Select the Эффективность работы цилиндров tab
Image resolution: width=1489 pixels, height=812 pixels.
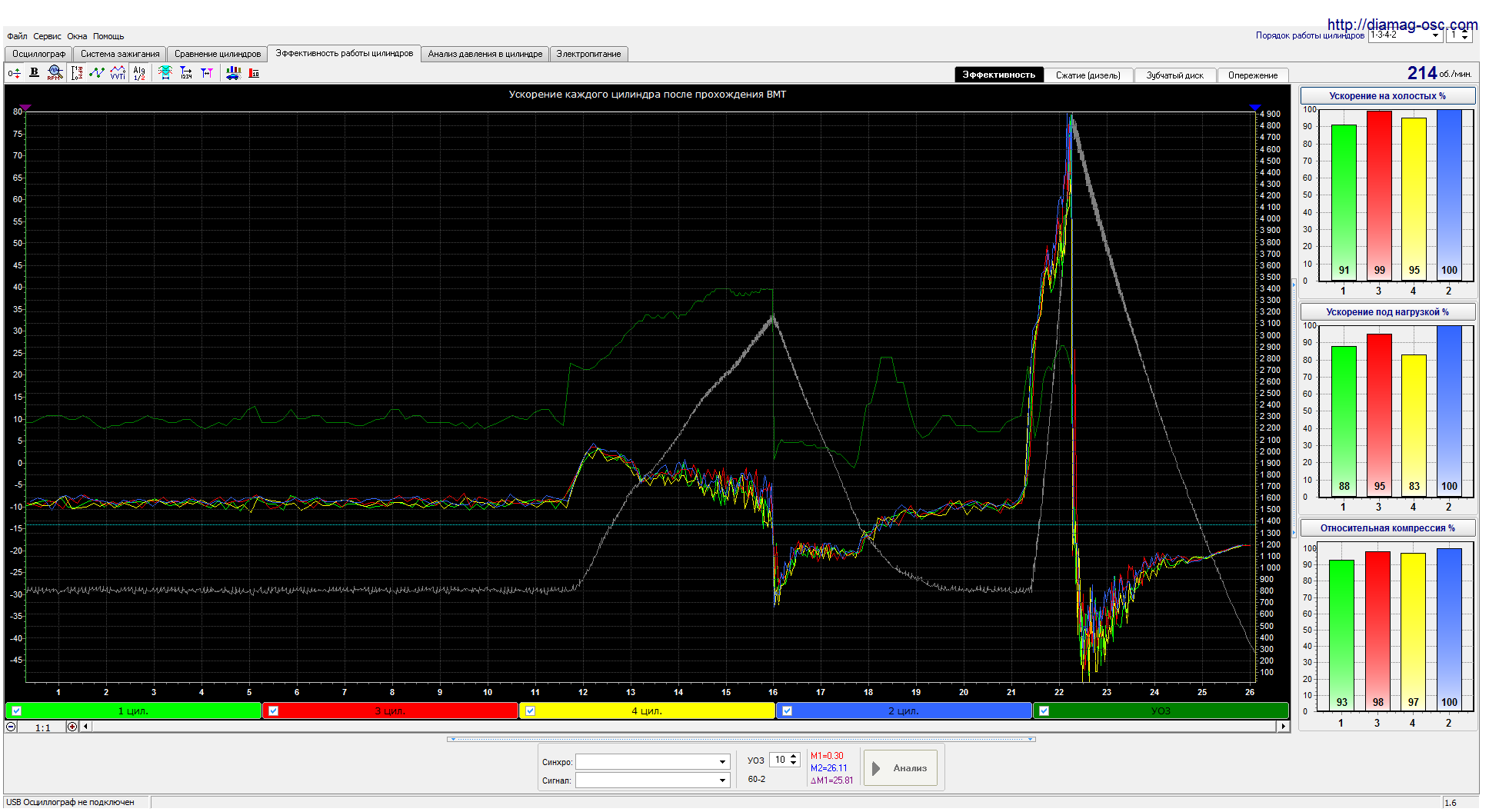tap(345, 53)
